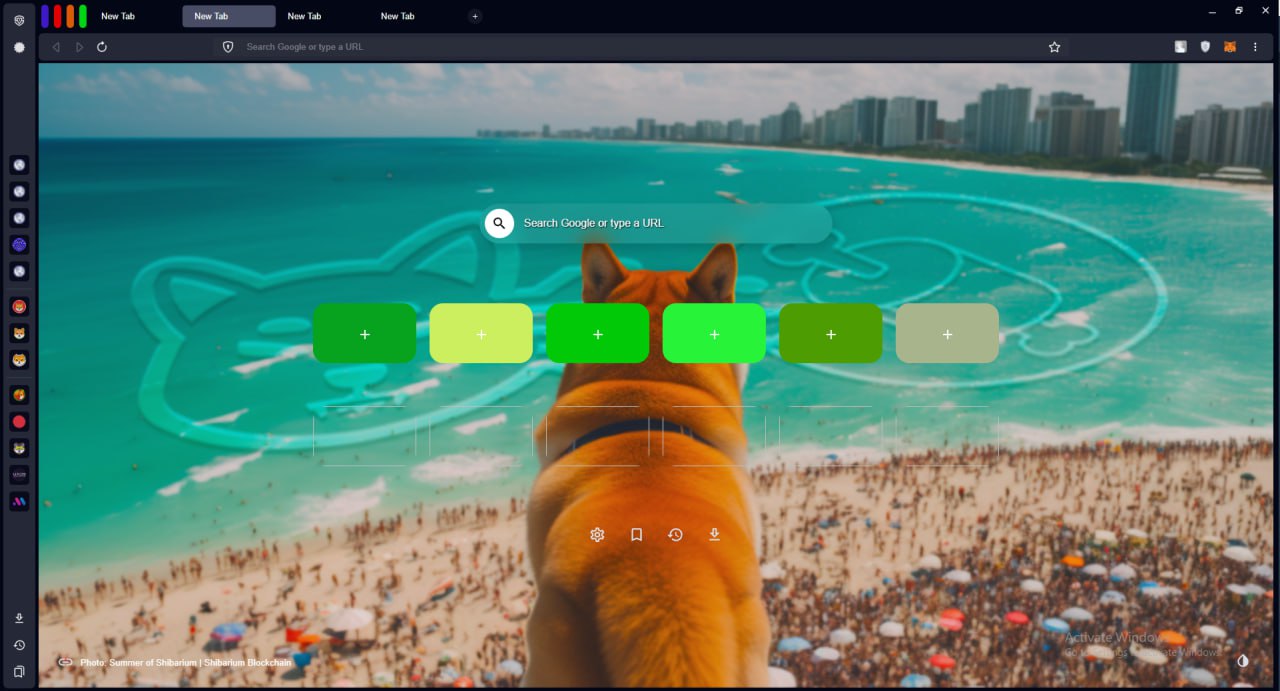This screenshot has width=1280, height=691.
Task: Click the solid red circle sidebar icon
Action: [19, 422]
